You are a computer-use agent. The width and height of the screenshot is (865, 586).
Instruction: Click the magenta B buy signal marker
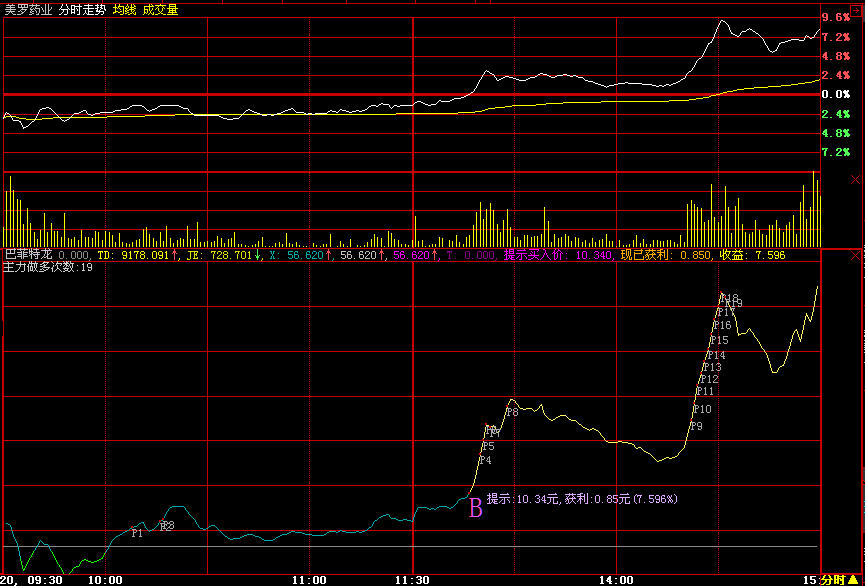(476, 508)
